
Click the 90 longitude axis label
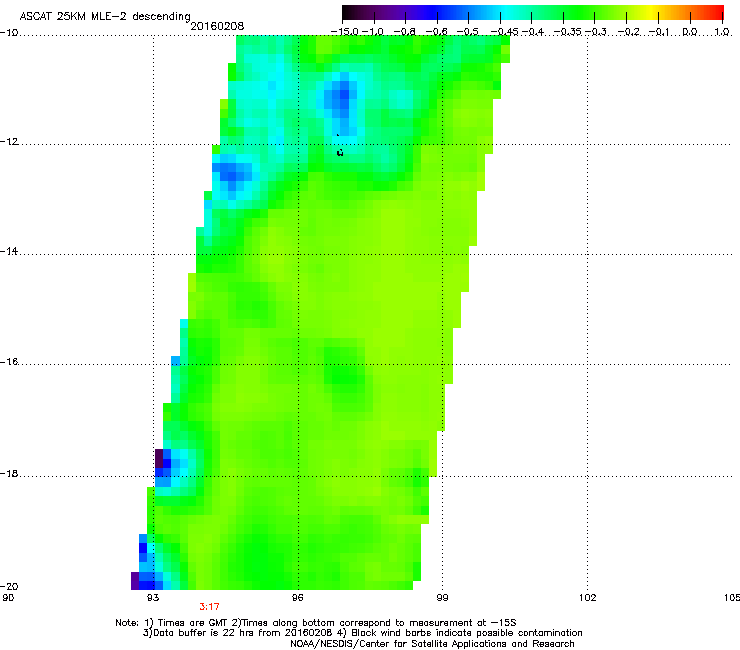8,598
